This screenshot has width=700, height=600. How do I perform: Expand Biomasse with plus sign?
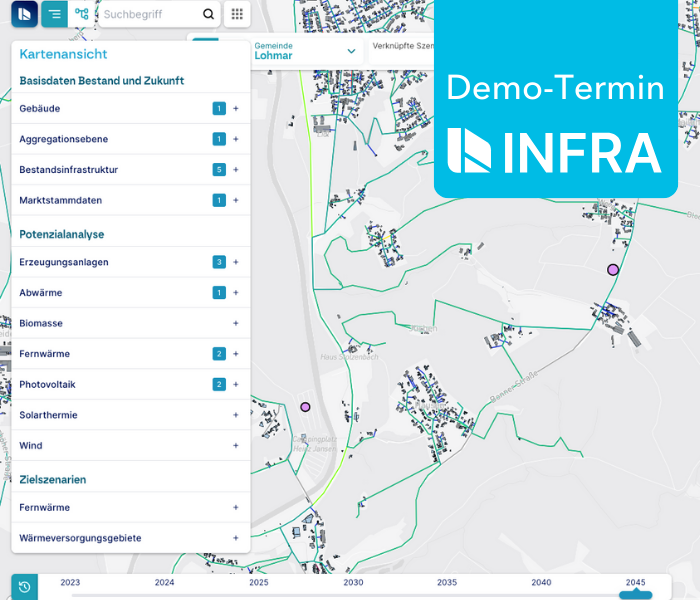(x=236, y=323)
